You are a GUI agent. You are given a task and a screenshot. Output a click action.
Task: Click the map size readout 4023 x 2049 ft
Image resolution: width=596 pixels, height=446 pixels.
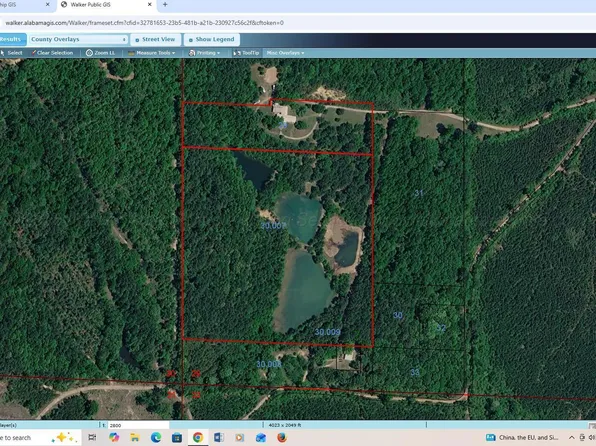click(285, 425)
